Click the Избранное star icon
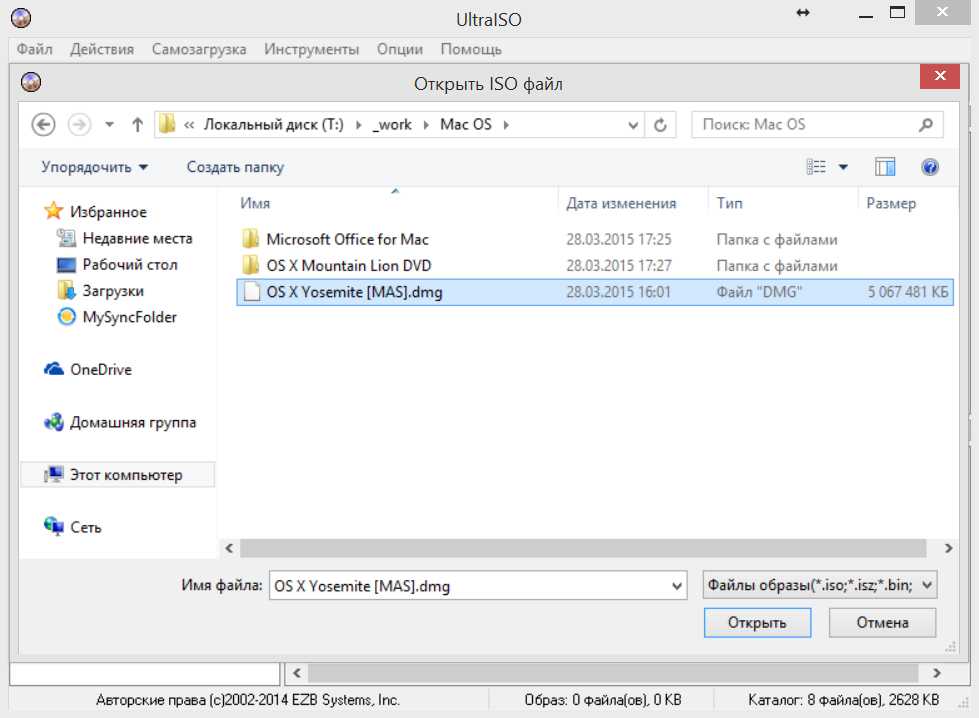Image resolution: width=979 pixels, height=718 pixels. [54, 211]
